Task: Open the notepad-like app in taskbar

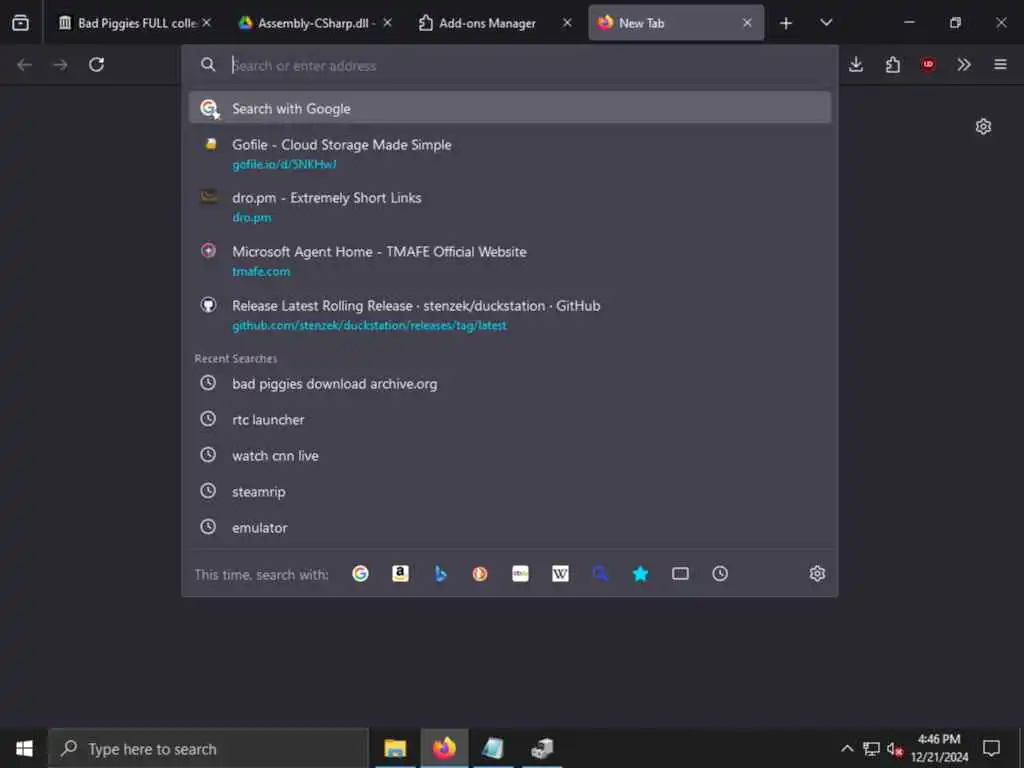Action: coord(493,748)
